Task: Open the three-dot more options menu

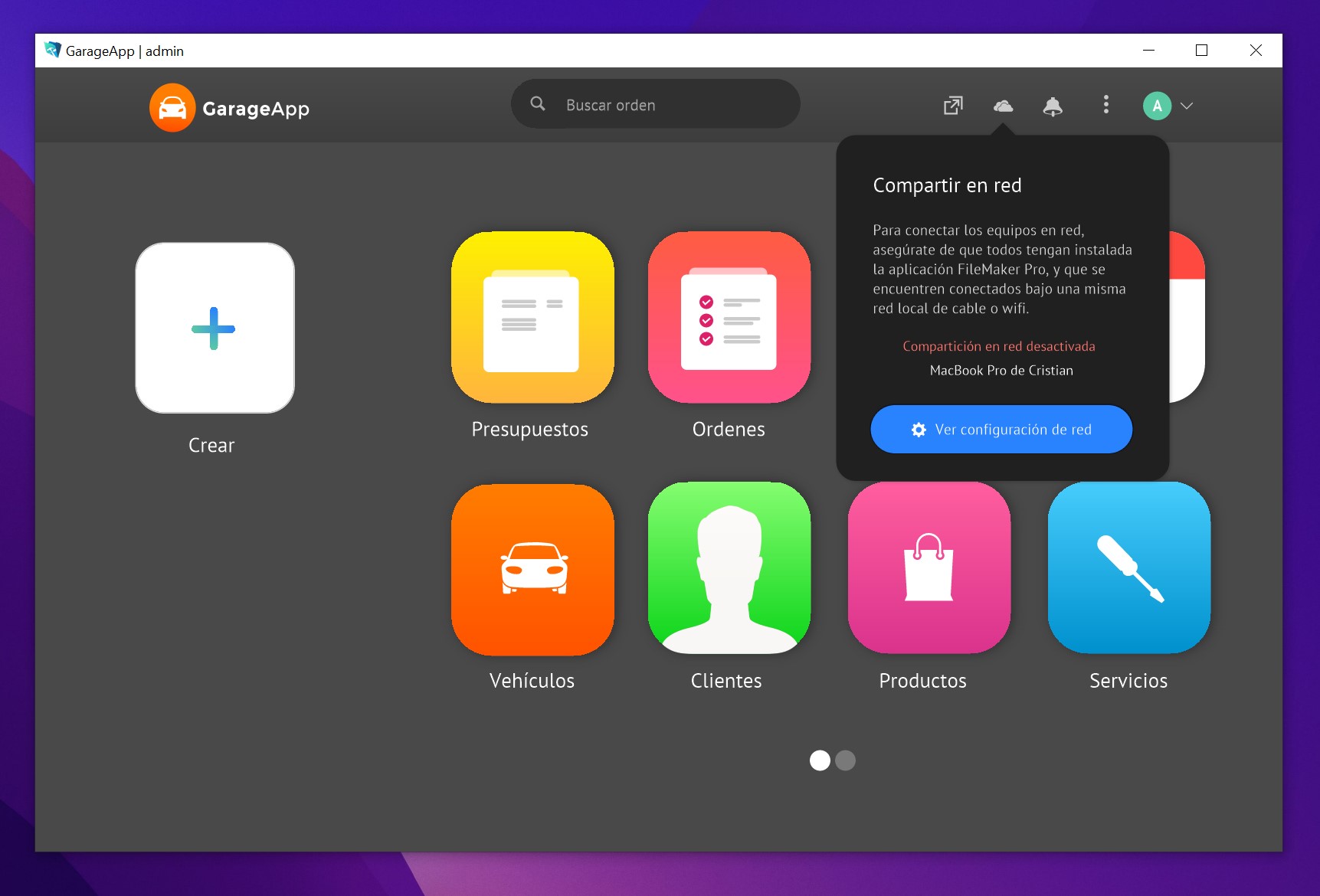Action: click(x=1105, y=104)
